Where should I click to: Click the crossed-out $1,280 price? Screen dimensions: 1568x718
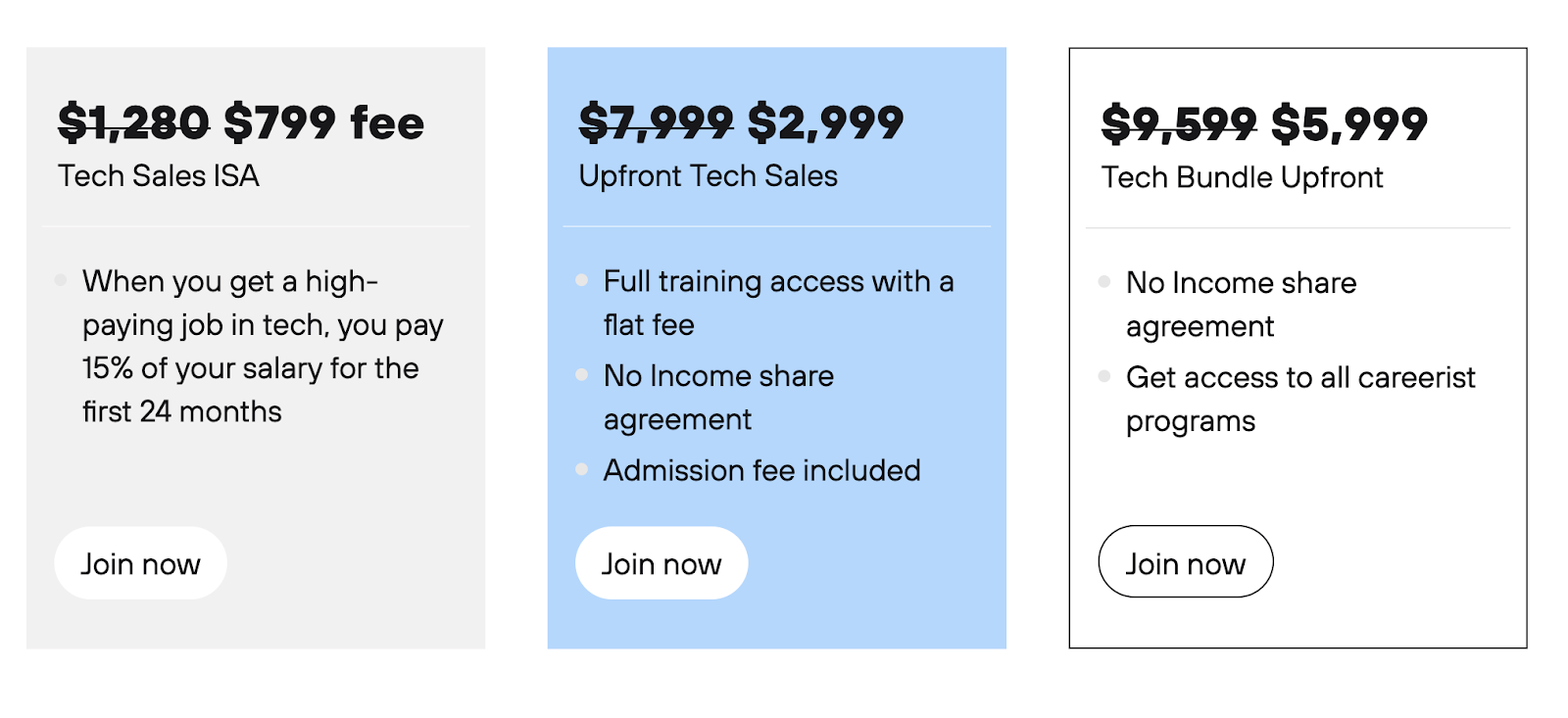(133, 123)
